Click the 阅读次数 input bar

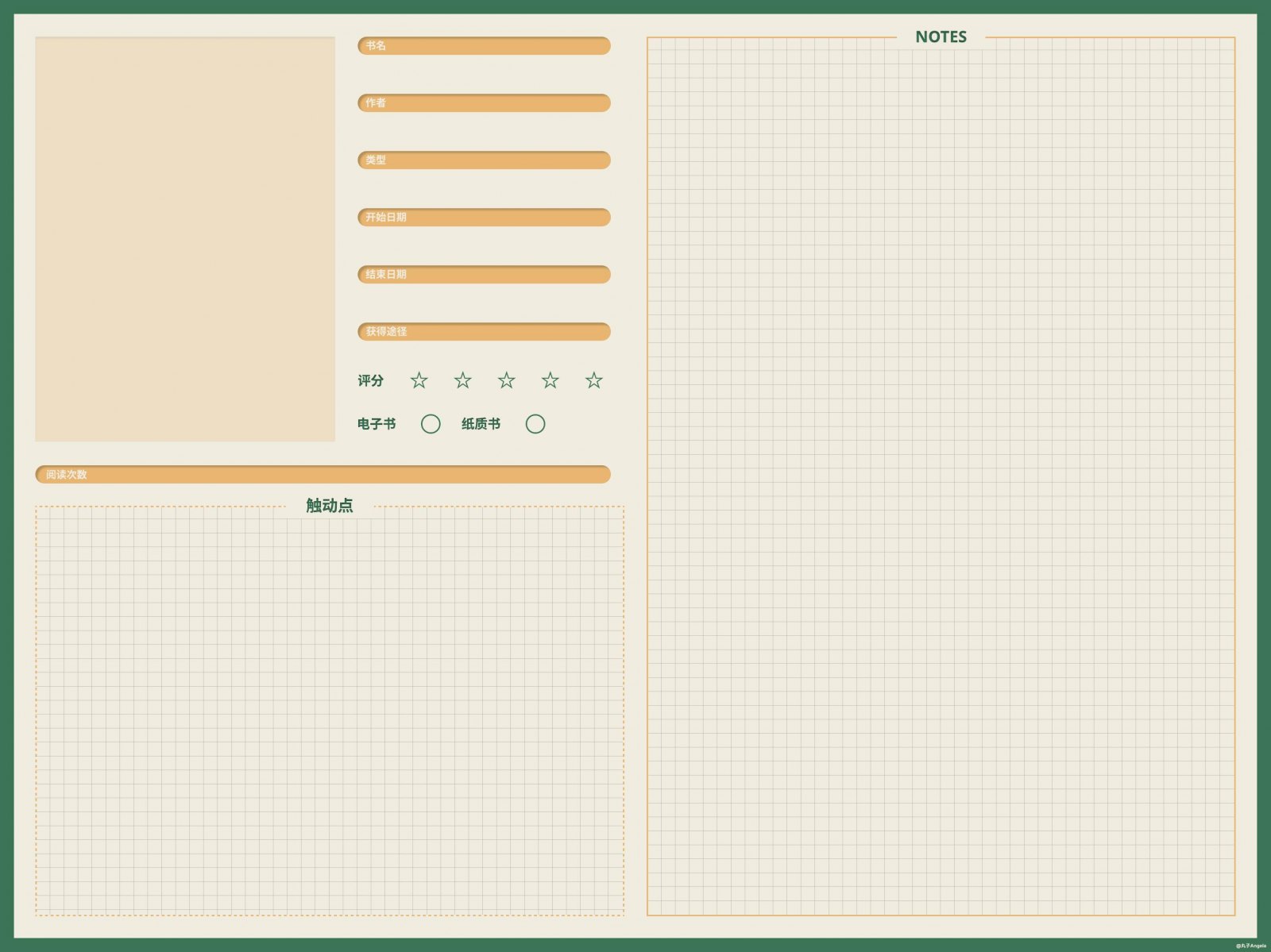(x=323, y=475)
